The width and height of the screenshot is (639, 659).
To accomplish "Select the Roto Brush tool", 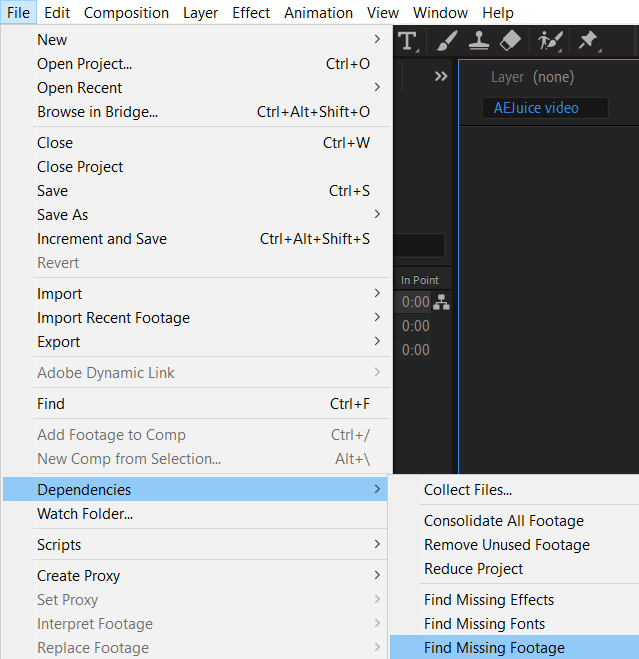I will 550,40.
